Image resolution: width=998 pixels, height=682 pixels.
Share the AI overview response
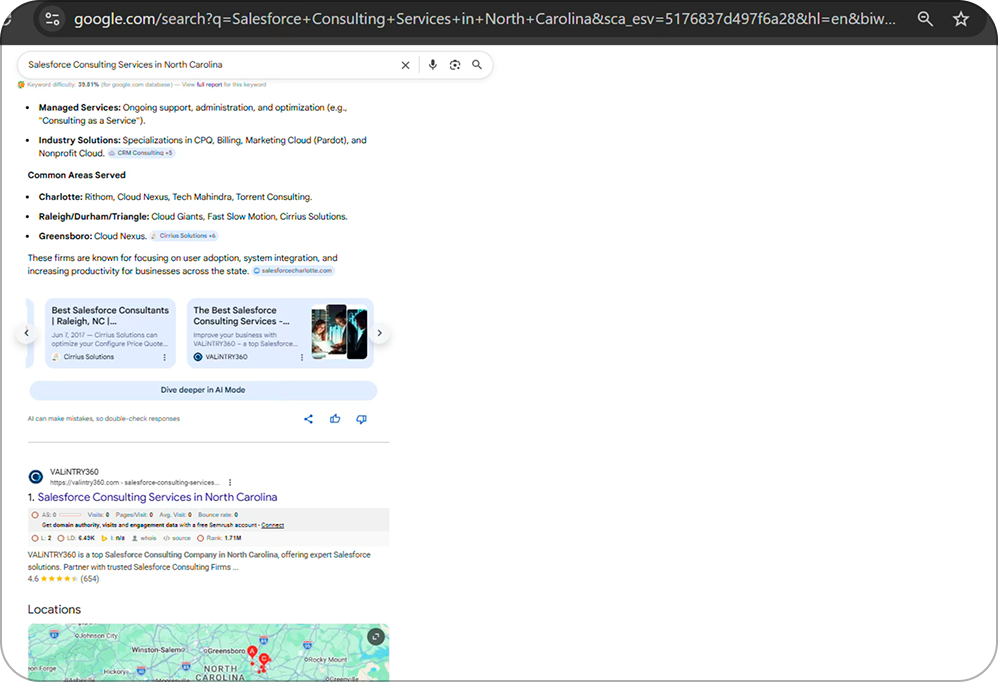308,419
